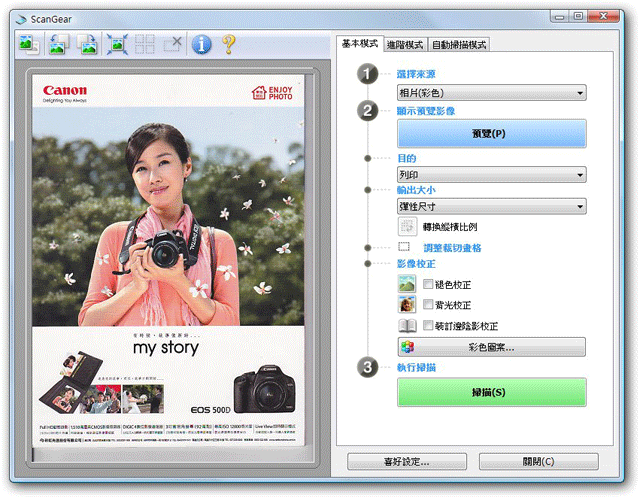Screen dimensions: 640x498
Task: Click the select all crop frames icon
Action: click(145, 44)
